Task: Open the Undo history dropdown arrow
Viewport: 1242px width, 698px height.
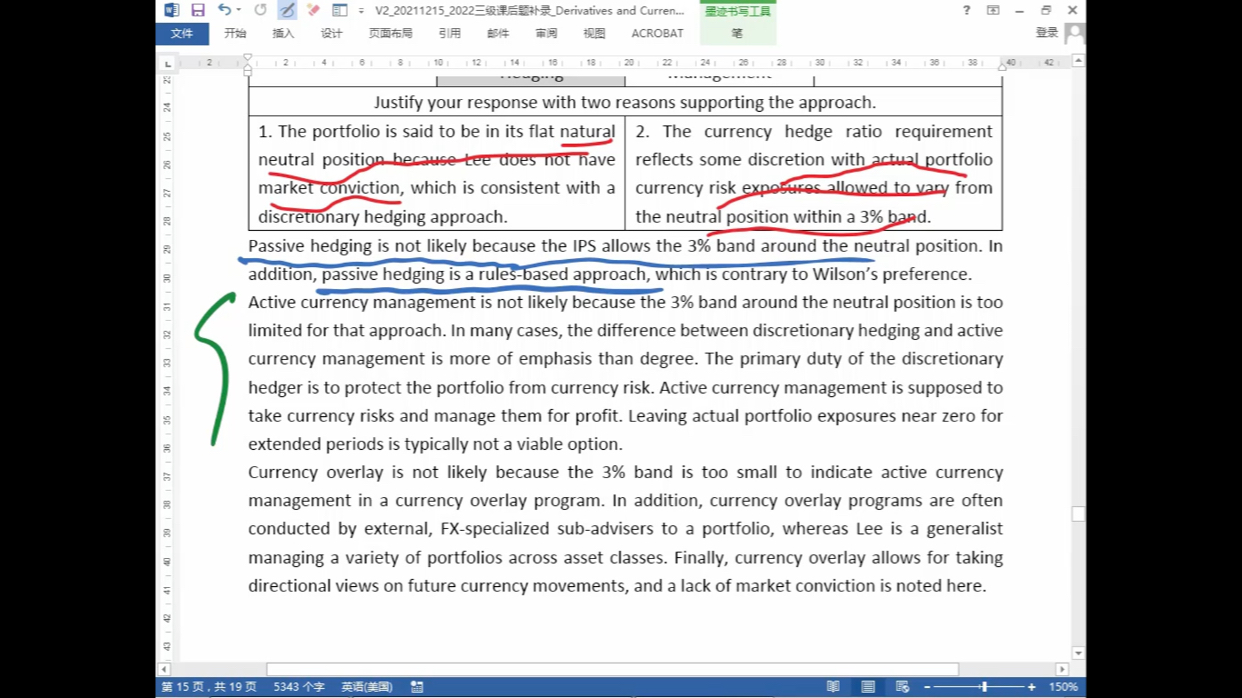Action: point(239,10)
